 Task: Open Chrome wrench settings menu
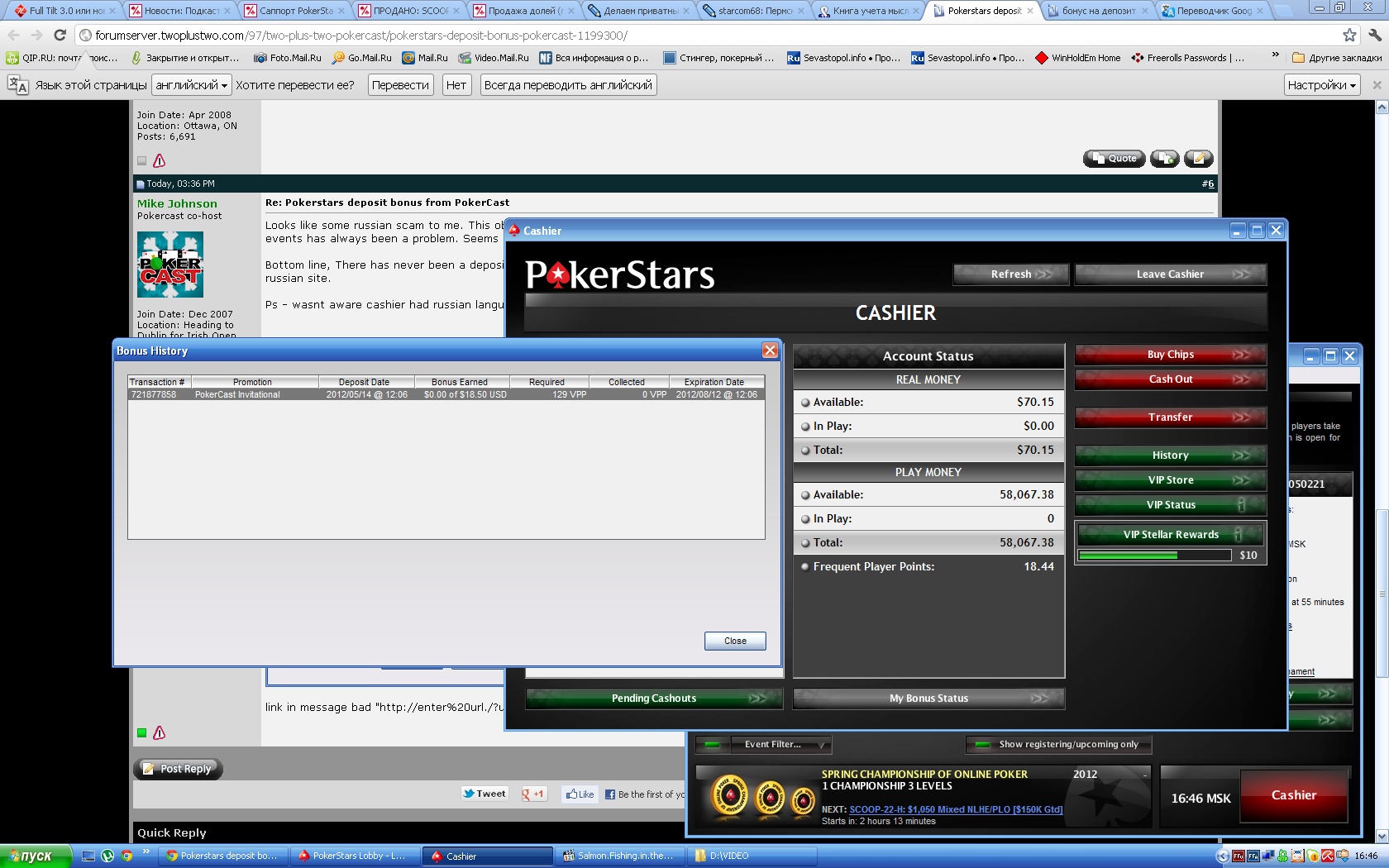pyautogui.click(x=1374, y=35)
